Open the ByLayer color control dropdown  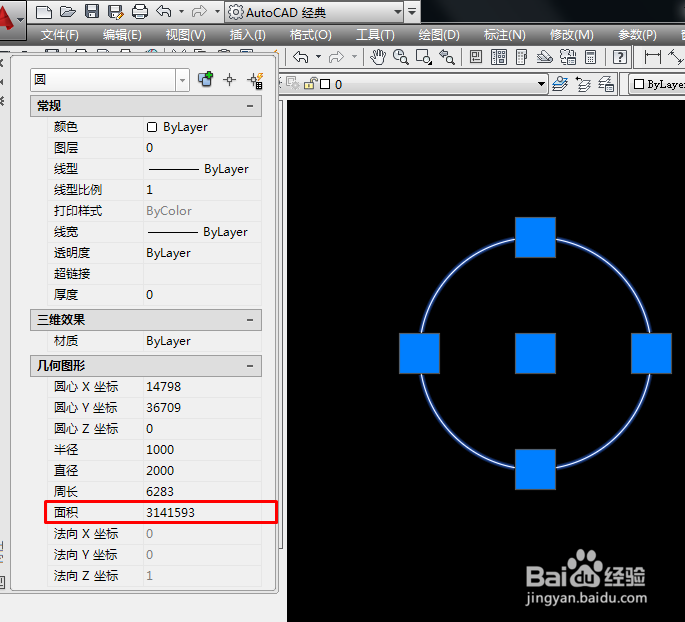(x=657, y=84)
